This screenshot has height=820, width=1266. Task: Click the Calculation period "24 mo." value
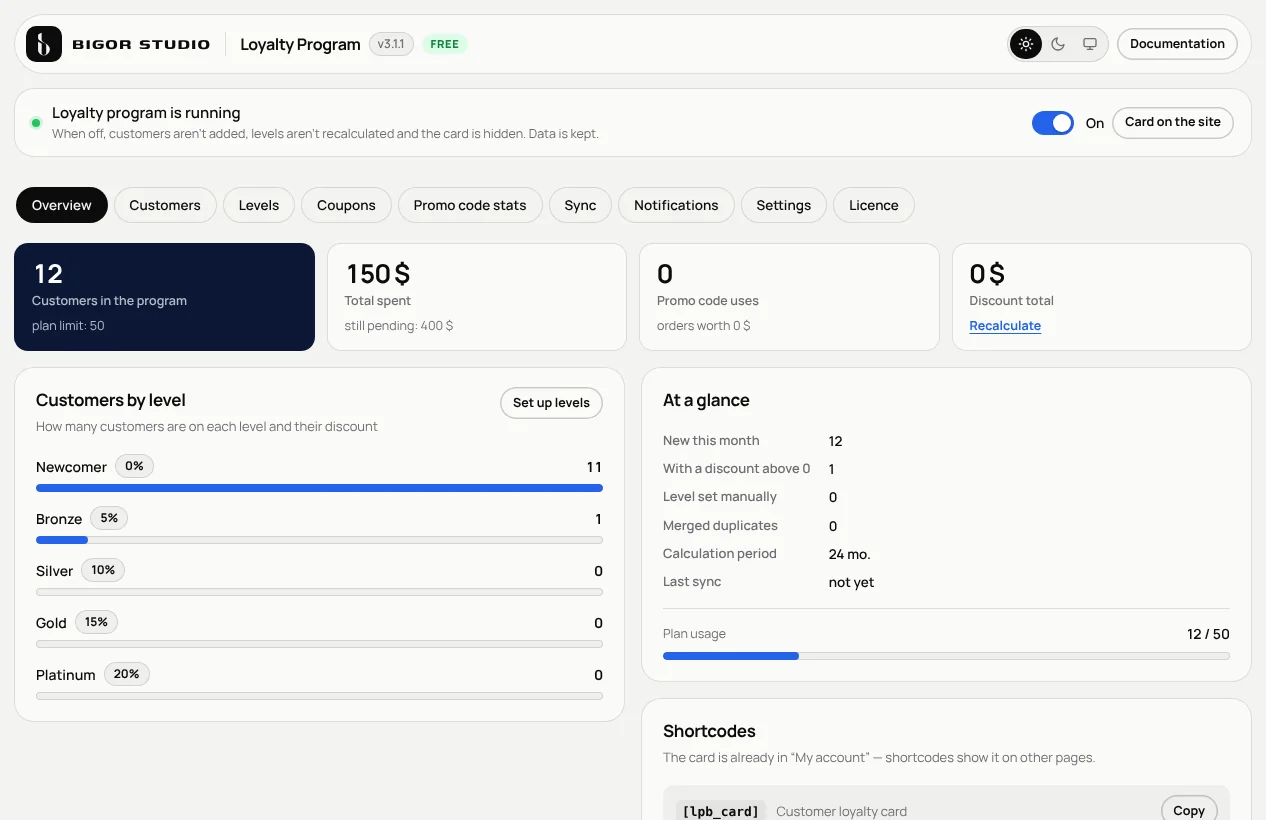[850, 554]
